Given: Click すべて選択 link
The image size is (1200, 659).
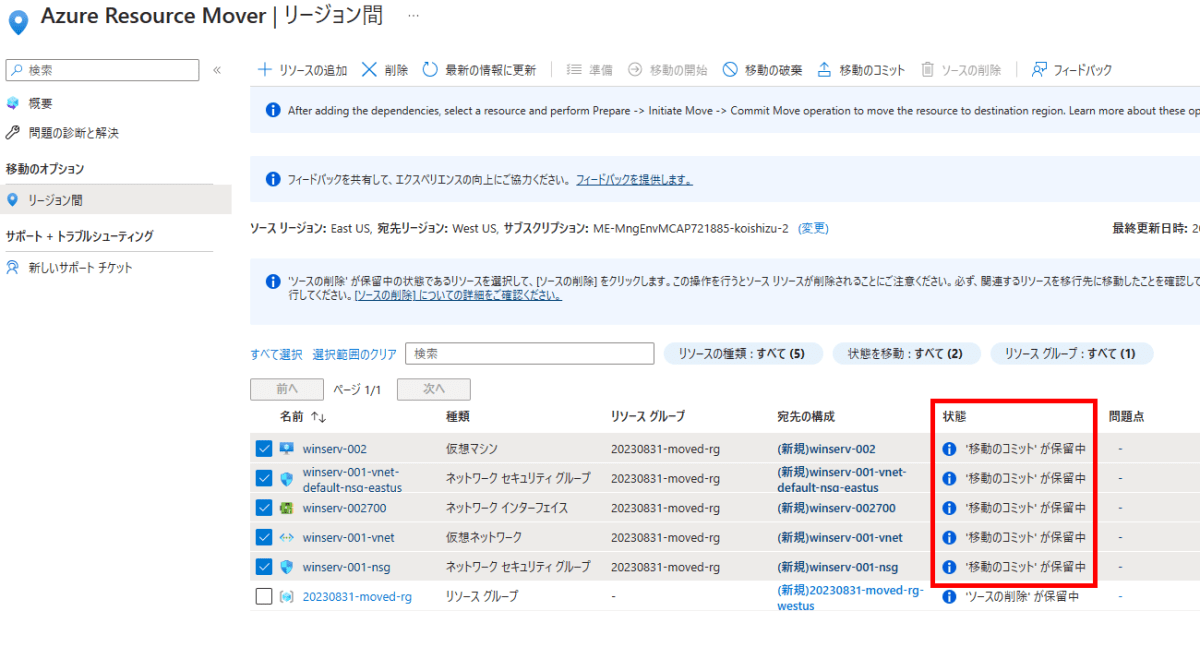Looking at the screenshot, I should tap(276, 354).
